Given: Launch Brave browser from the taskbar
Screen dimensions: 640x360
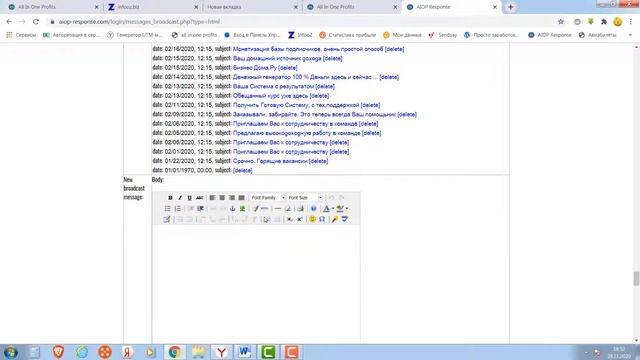Looking at the screenshot, I should click(x=58, y=352).
